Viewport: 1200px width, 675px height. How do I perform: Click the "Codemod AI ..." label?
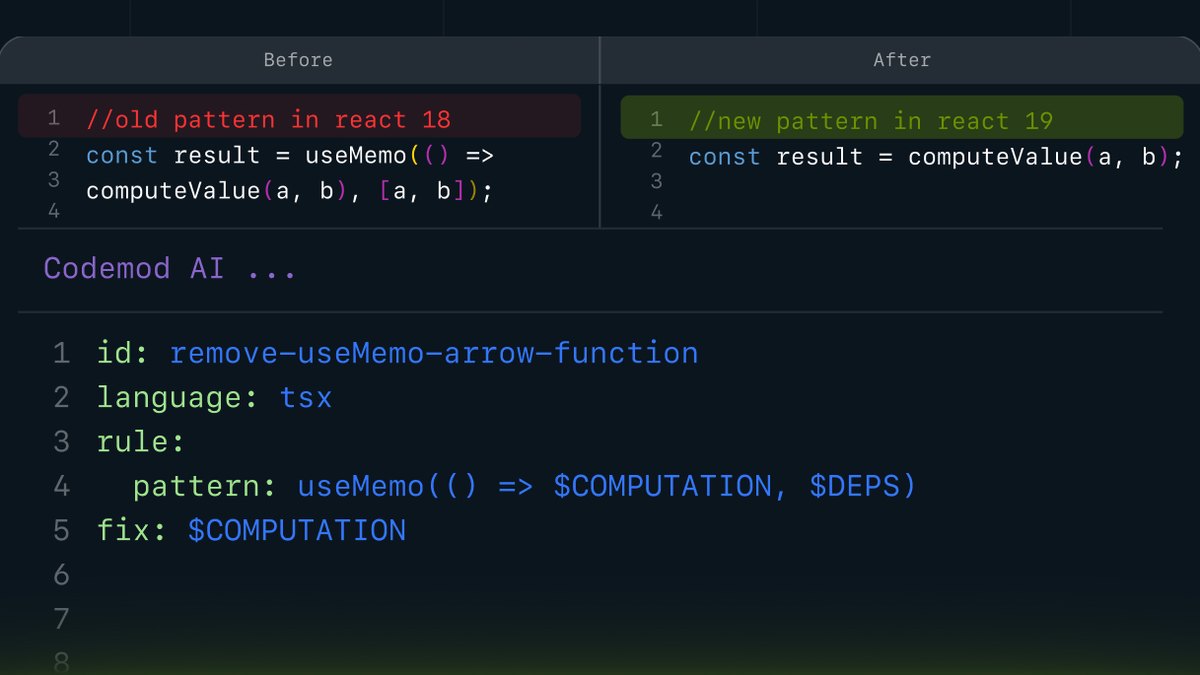tap(170, 268)
